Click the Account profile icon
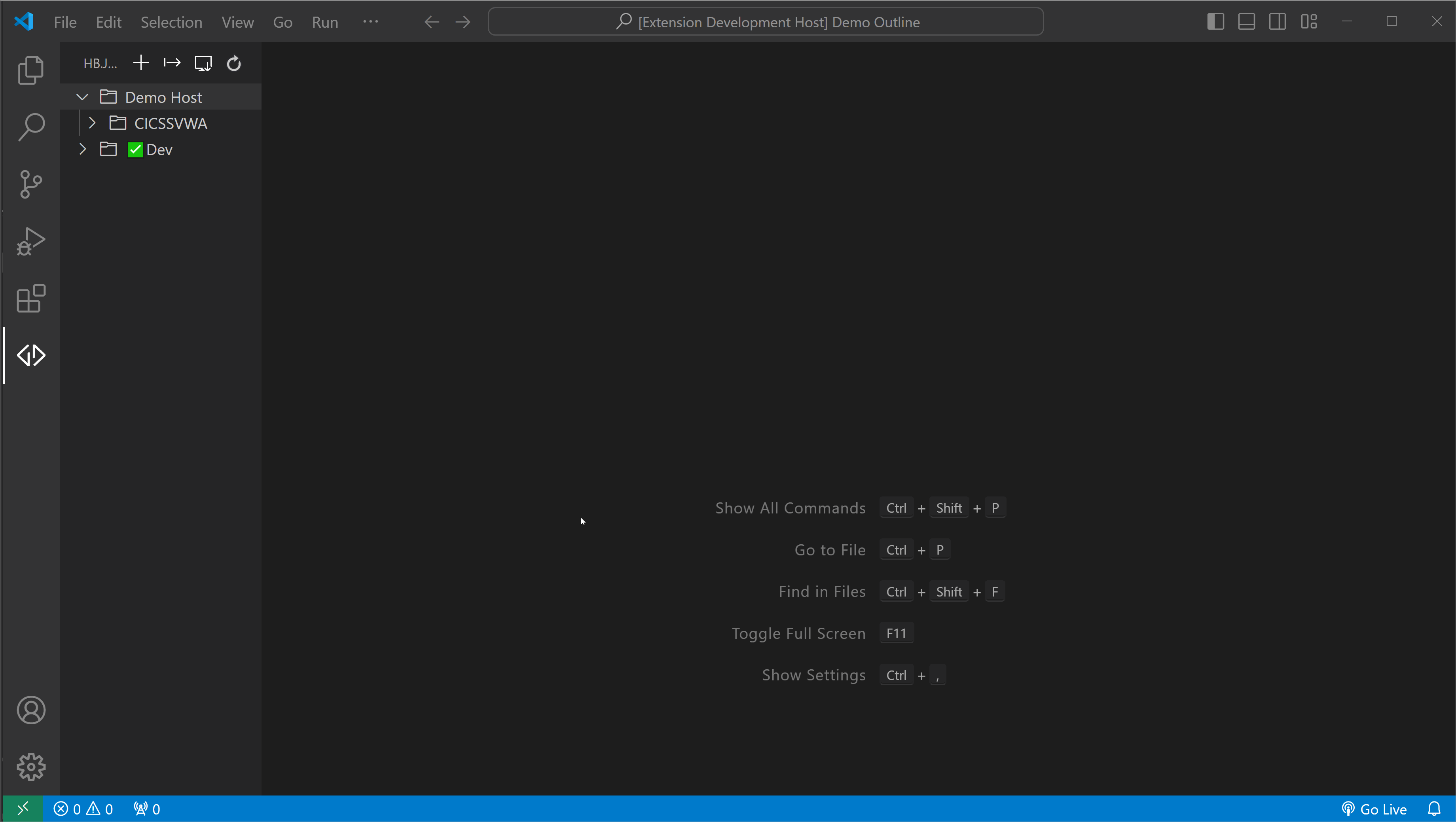The height and width of the screenshot is (822, 1456). tap(30, 711)
